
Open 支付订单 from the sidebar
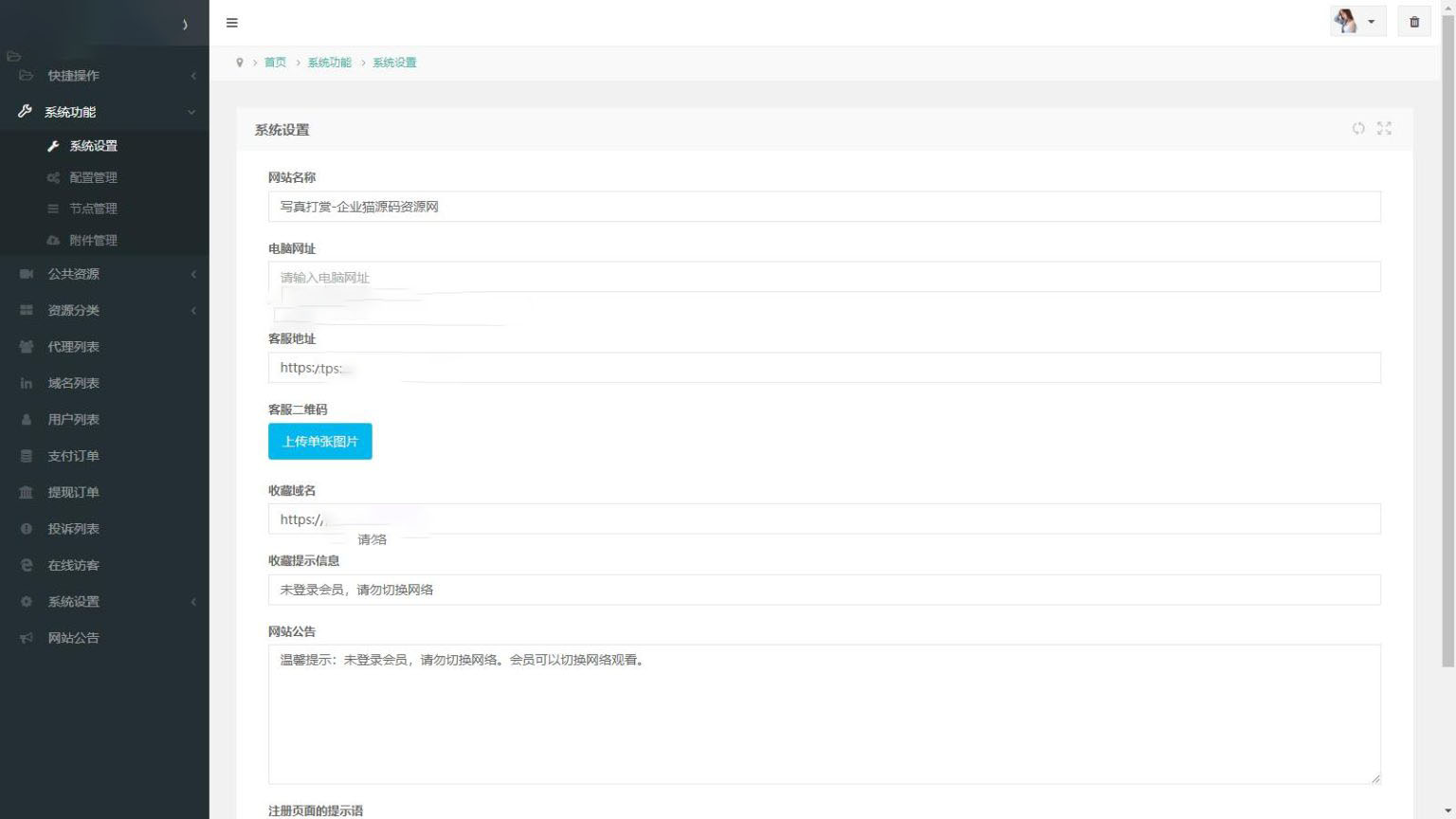point(74,456)
